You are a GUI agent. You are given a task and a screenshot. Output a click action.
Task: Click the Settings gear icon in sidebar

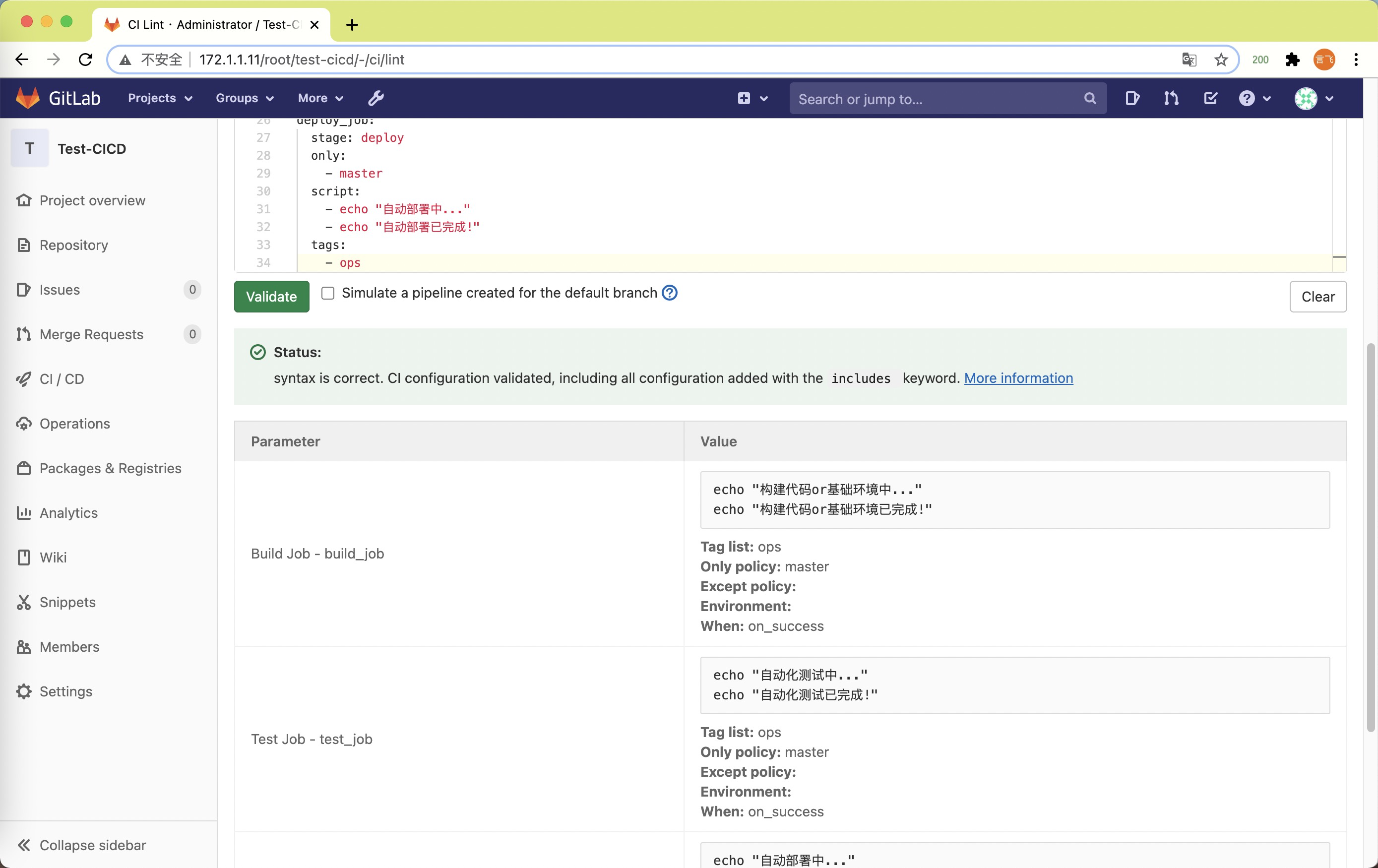pos(23,691)
